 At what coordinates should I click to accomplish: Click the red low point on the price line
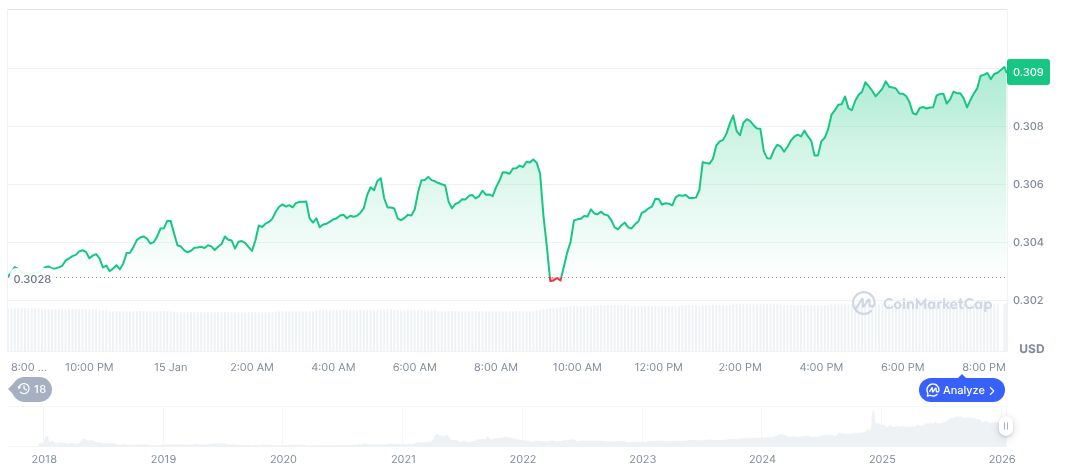(x=555, y=279)
